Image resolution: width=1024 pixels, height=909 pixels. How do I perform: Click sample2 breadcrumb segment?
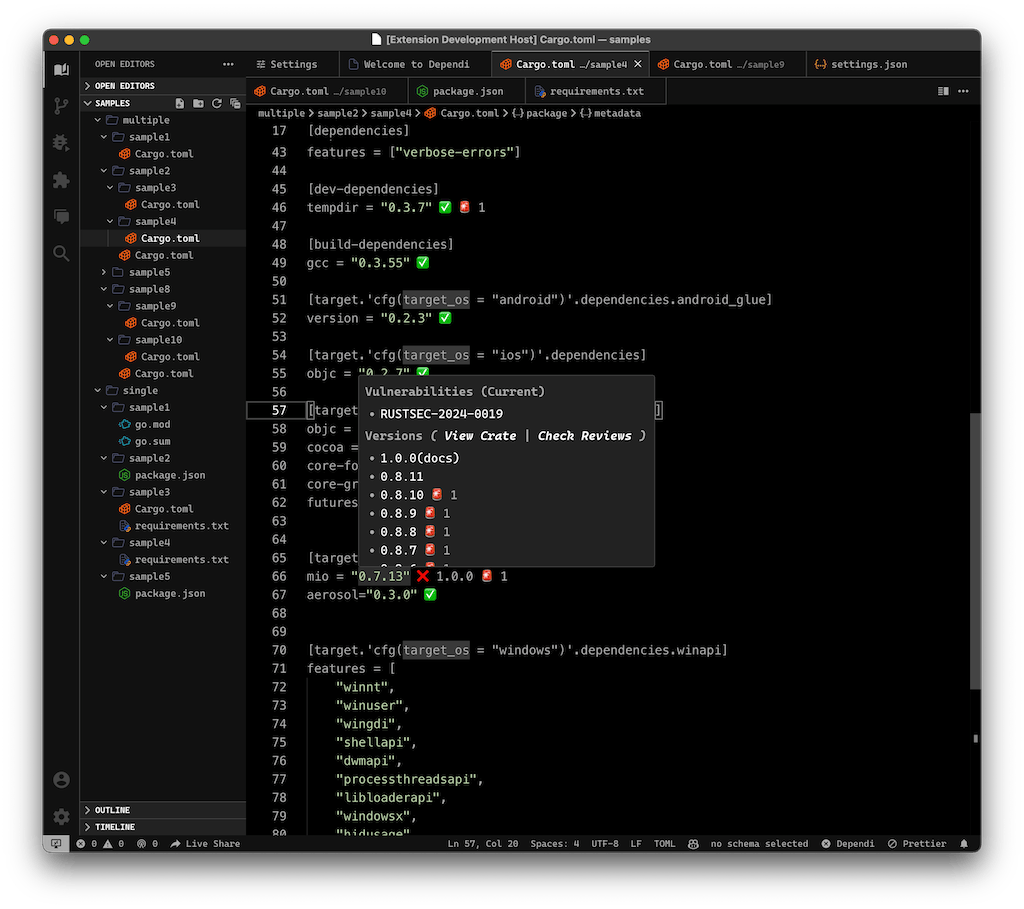(x=338, y=113)
